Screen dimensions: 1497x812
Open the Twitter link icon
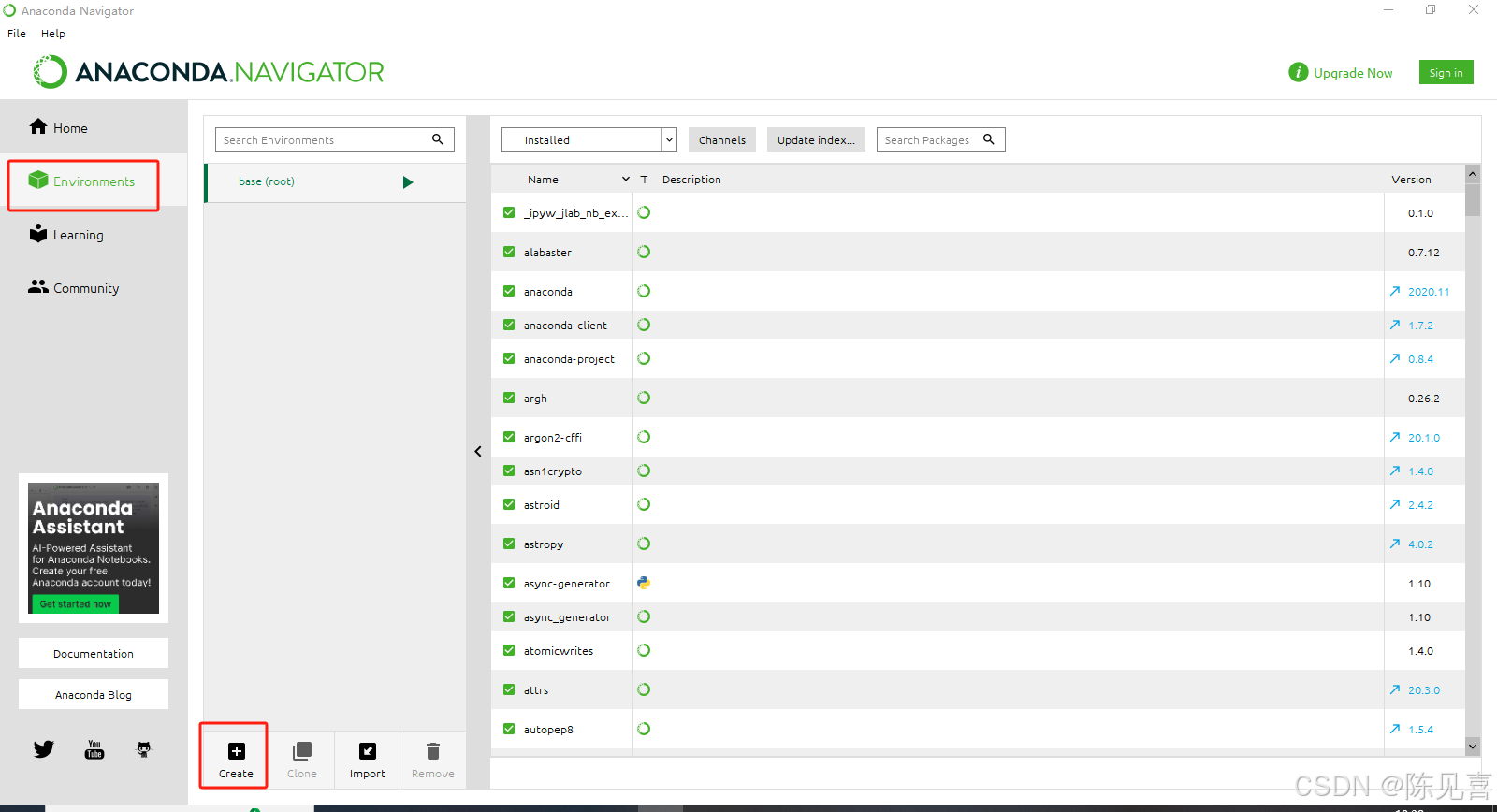coord(44,749)
